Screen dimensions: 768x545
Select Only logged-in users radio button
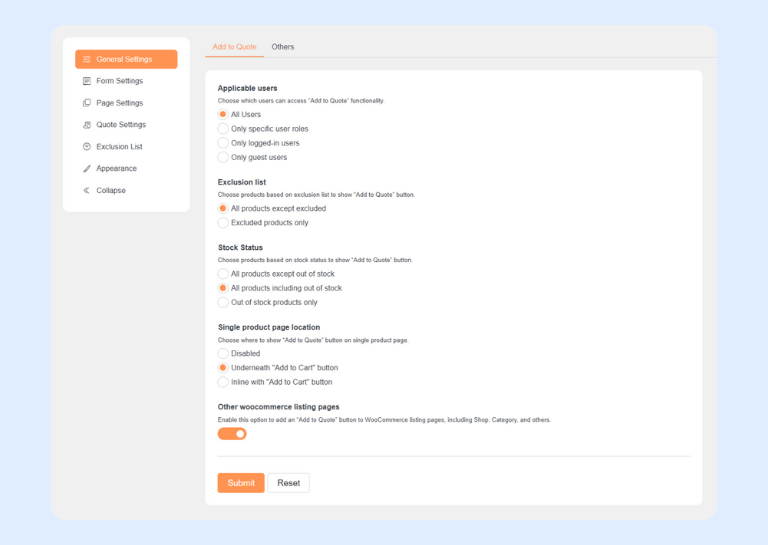[x=223, y=143]
